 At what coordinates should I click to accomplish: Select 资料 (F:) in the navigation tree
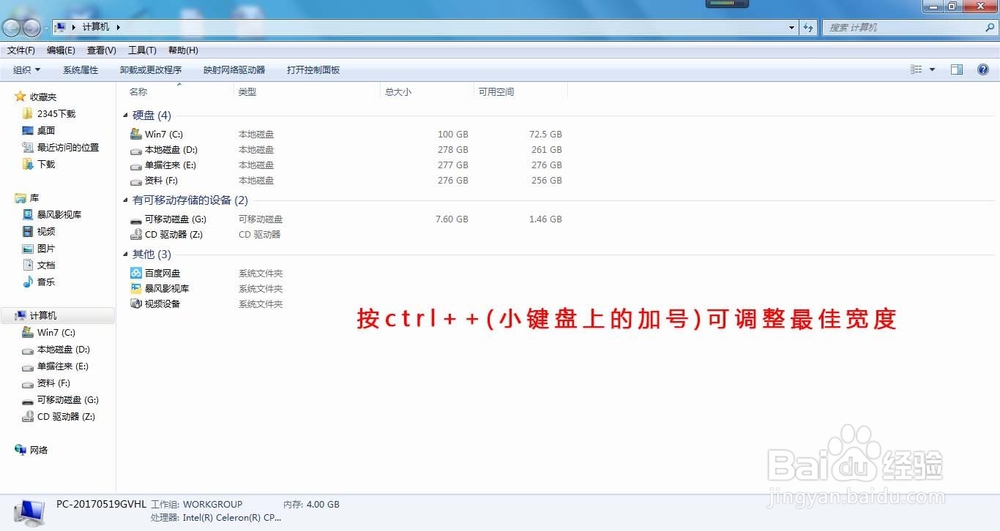pyautogui.click(x=54, y=383)
